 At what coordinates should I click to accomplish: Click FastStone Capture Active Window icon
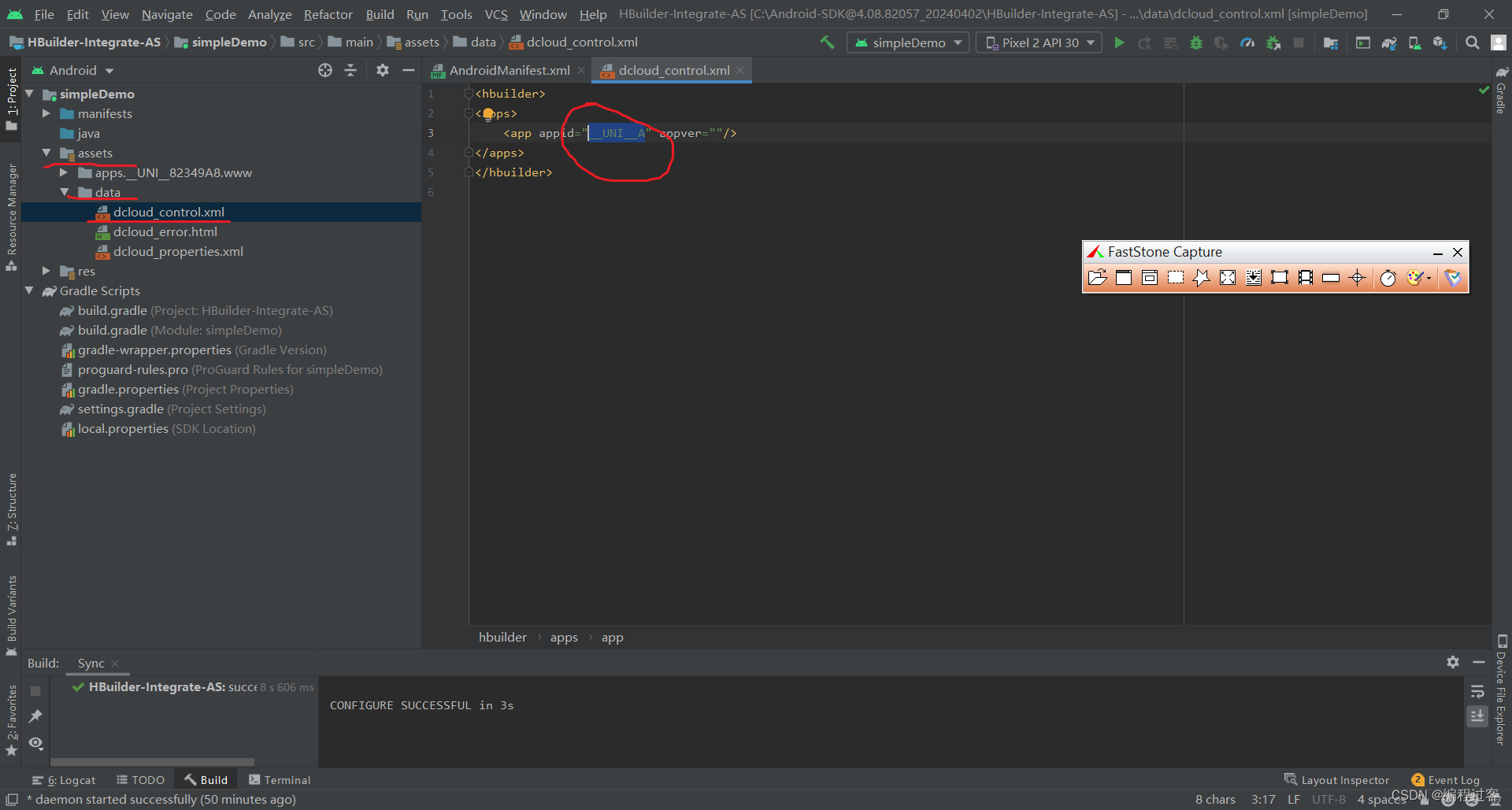click(x=1124, y=277)
